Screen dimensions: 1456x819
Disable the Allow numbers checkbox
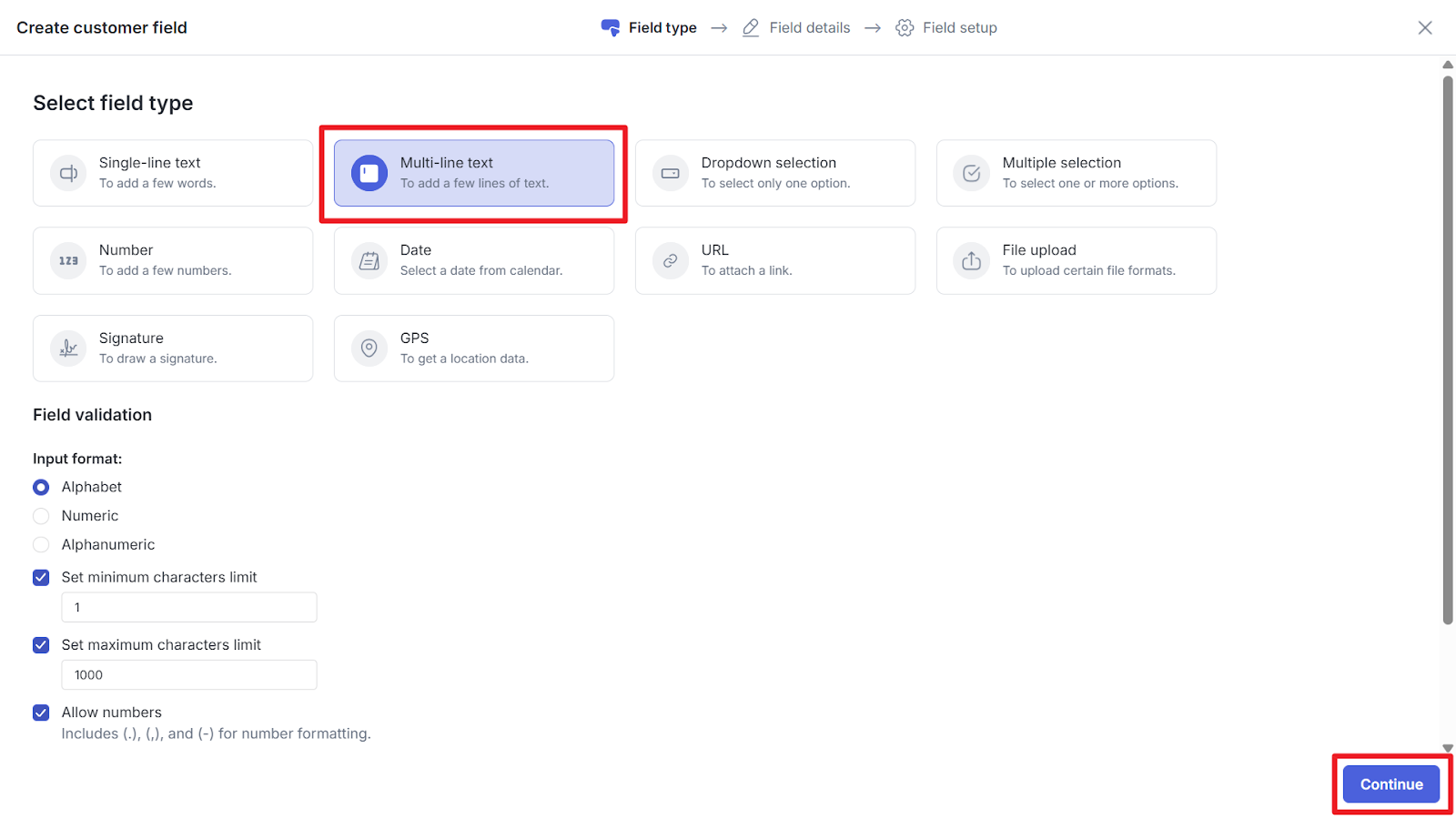coord(41,713)
